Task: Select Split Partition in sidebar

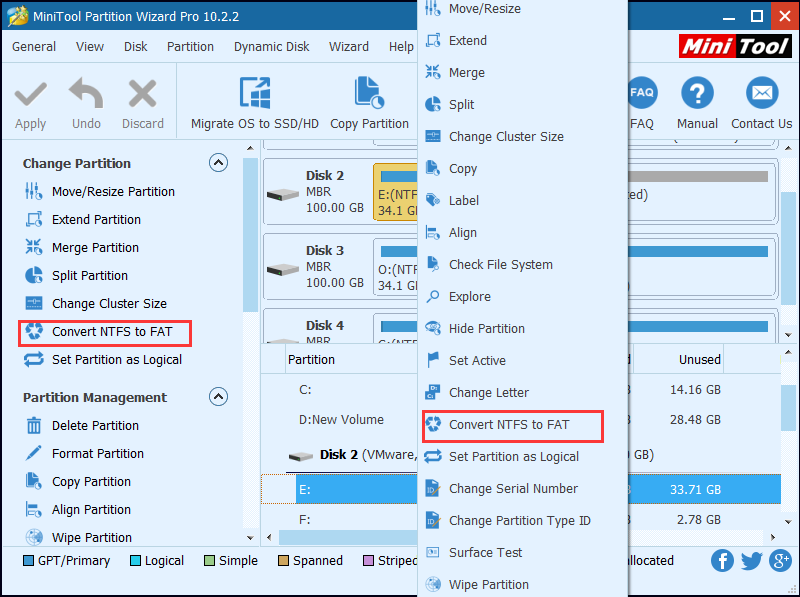Action: click(x=77, y=276)
